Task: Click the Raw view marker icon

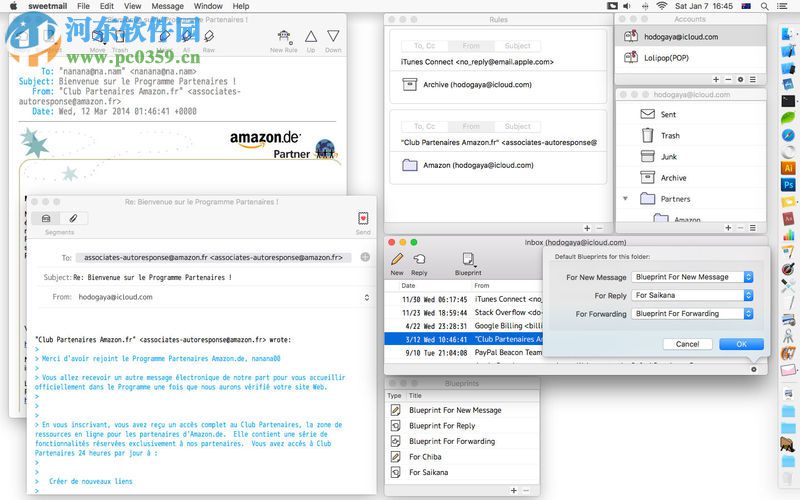Action: (x=209, y=36)
